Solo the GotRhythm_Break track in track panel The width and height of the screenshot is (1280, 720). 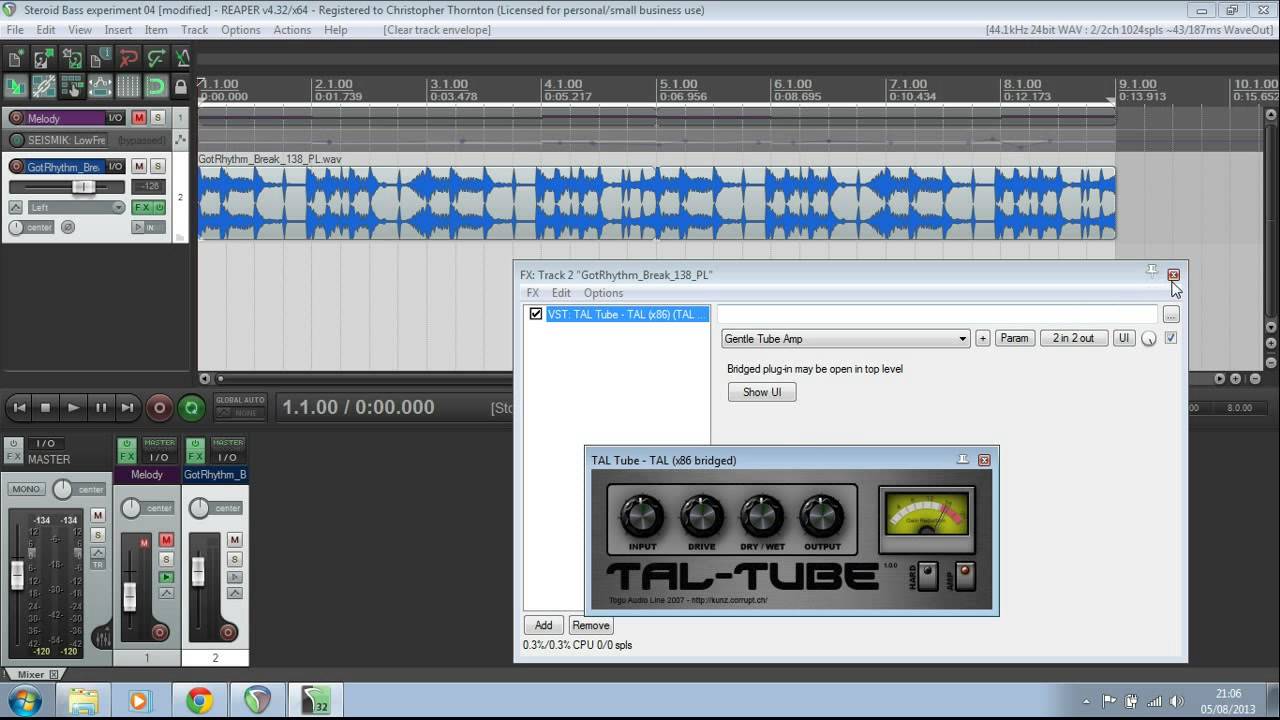(157, 166)
